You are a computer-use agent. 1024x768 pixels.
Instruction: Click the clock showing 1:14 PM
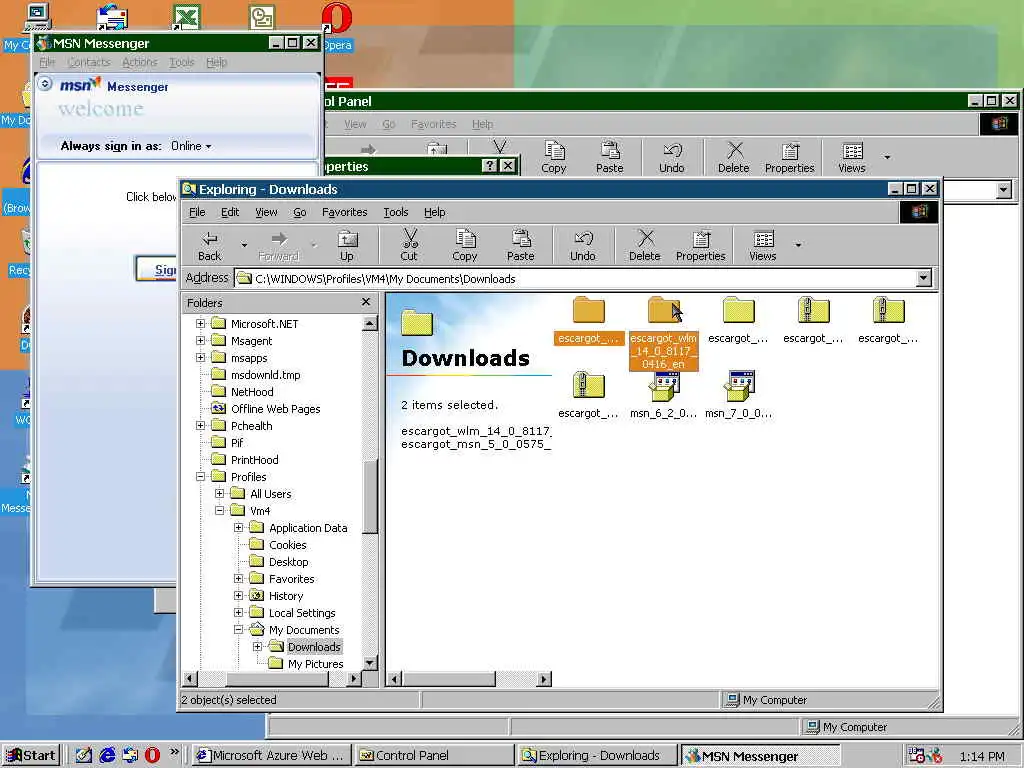[982, 756]
